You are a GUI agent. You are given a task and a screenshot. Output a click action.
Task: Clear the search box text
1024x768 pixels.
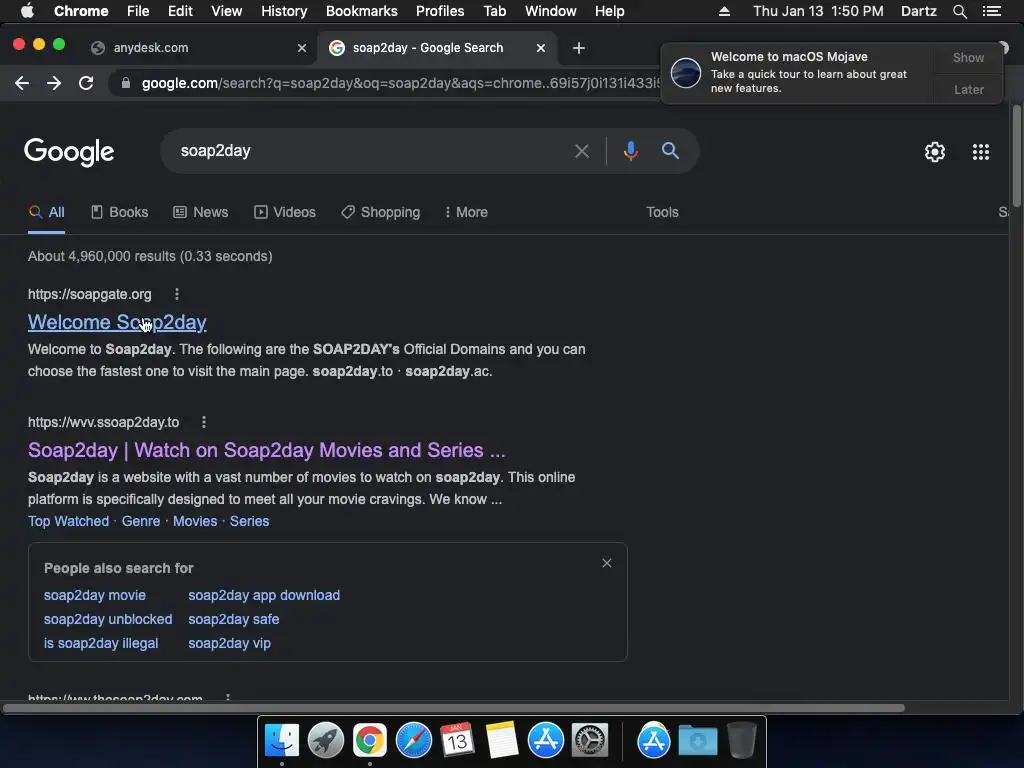[x=582, y=152]
